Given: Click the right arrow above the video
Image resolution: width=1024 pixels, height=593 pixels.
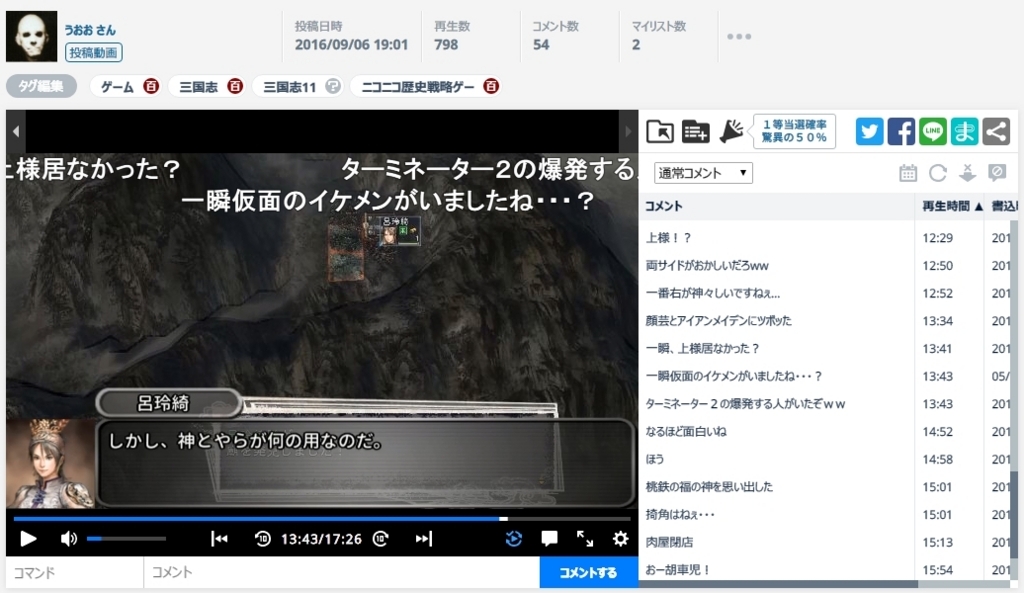Looking at the screenshot, I should 628,131.
